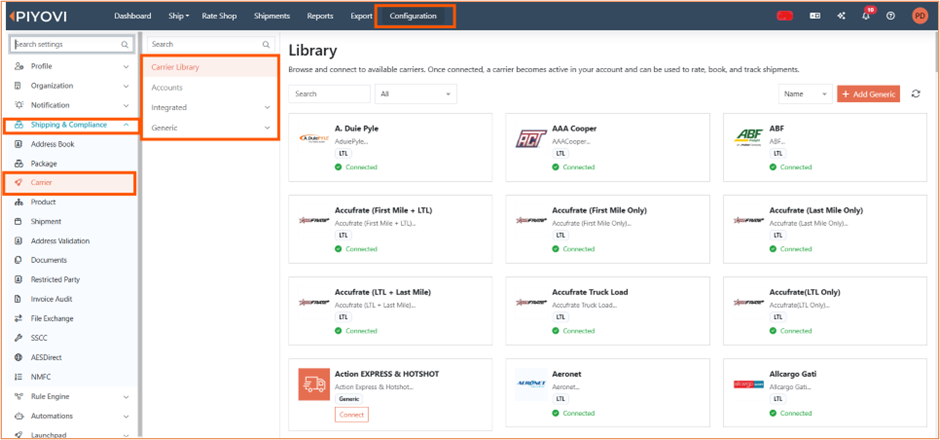Open the notifications bell icon
Viewport: 940px width, 440px height.
pos(866,16)
